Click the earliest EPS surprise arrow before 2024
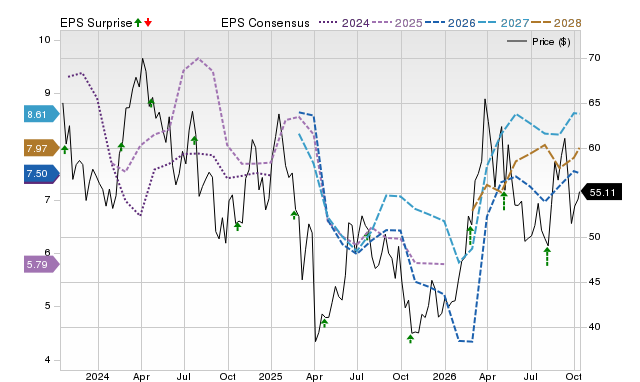 (64, 150)
